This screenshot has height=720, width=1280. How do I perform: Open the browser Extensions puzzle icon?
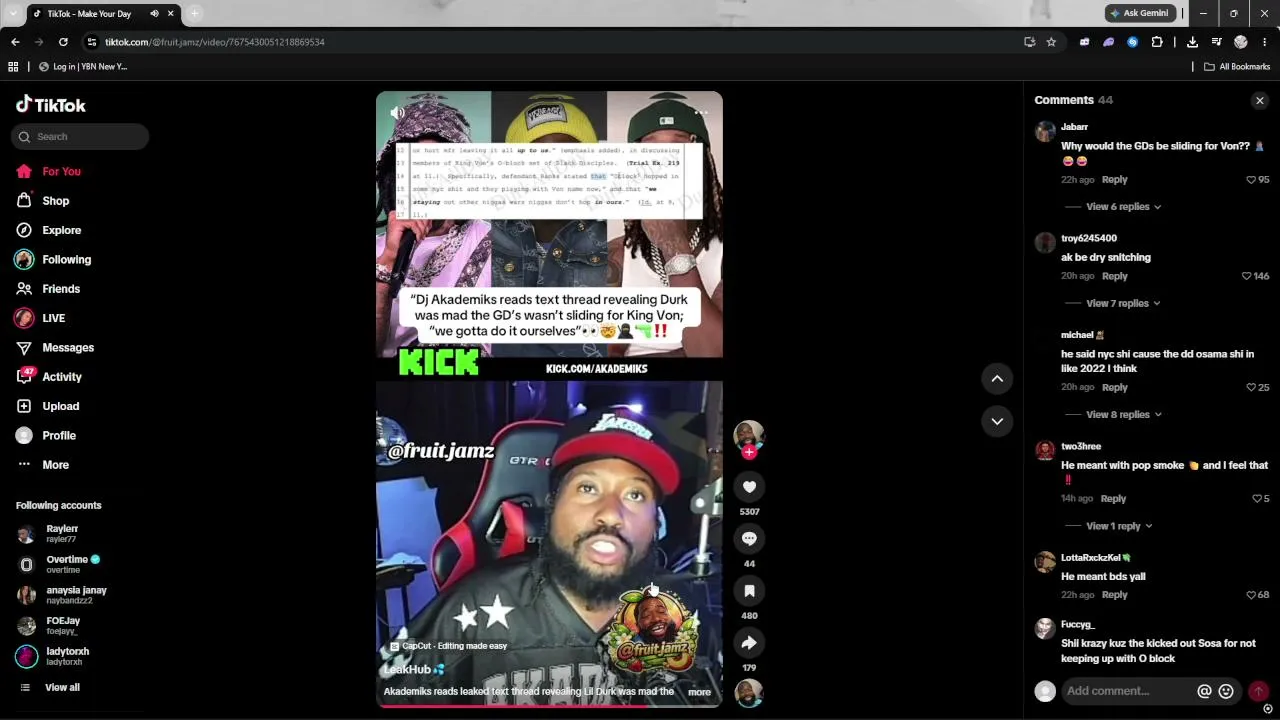click(1157, 42)
